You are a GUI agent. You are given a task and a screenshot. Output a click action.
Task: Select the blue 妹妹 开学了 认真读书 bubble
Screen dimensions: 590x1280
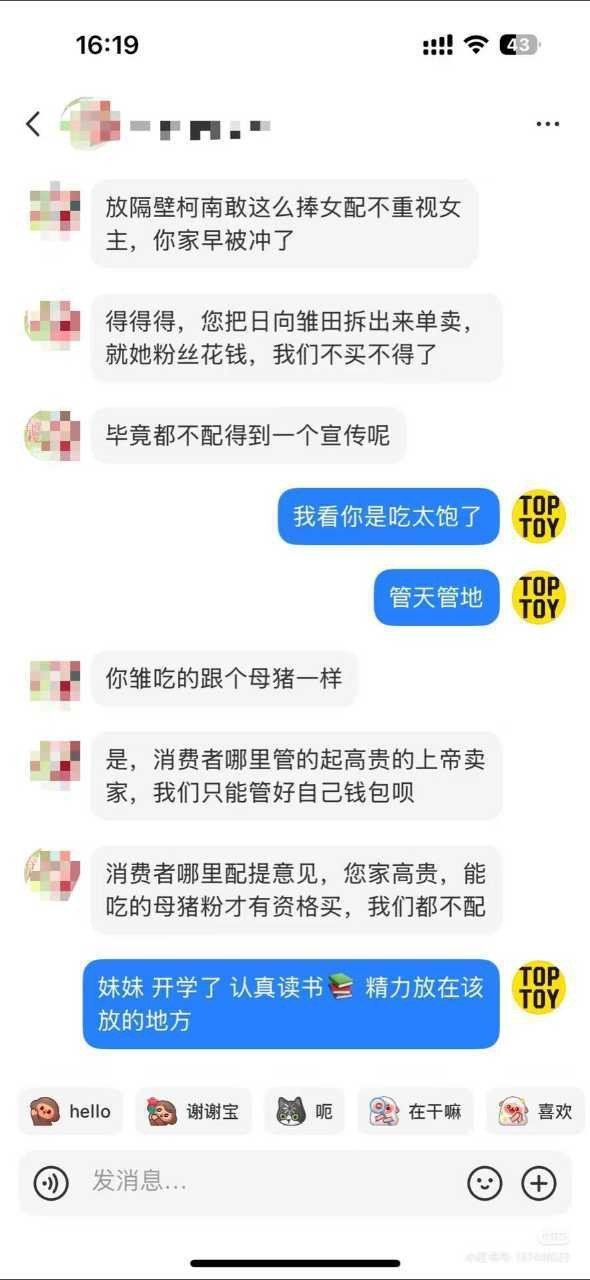click(291, 1004)
